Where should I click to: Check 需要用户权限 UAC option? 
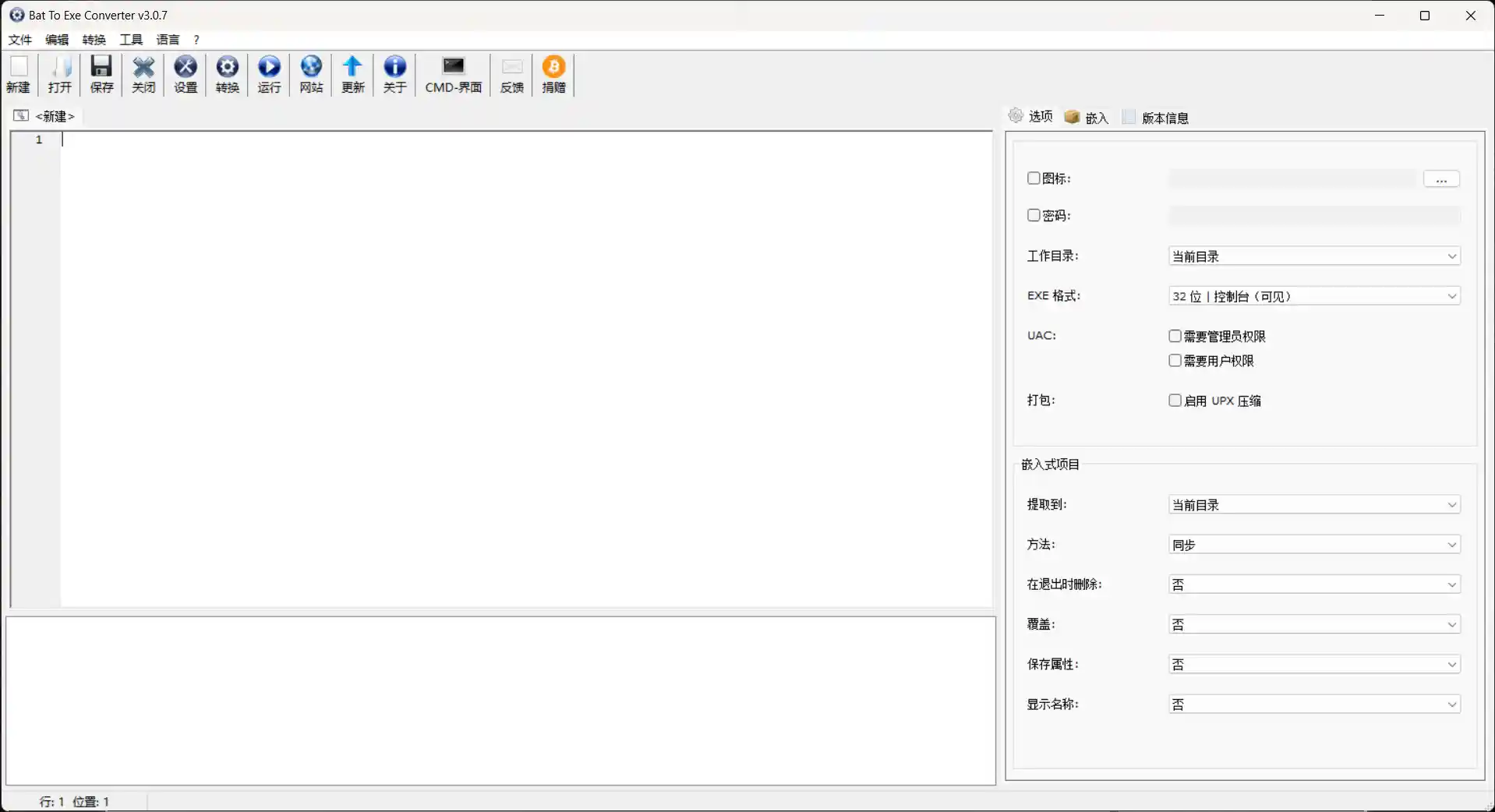(x=1175, y=360)
